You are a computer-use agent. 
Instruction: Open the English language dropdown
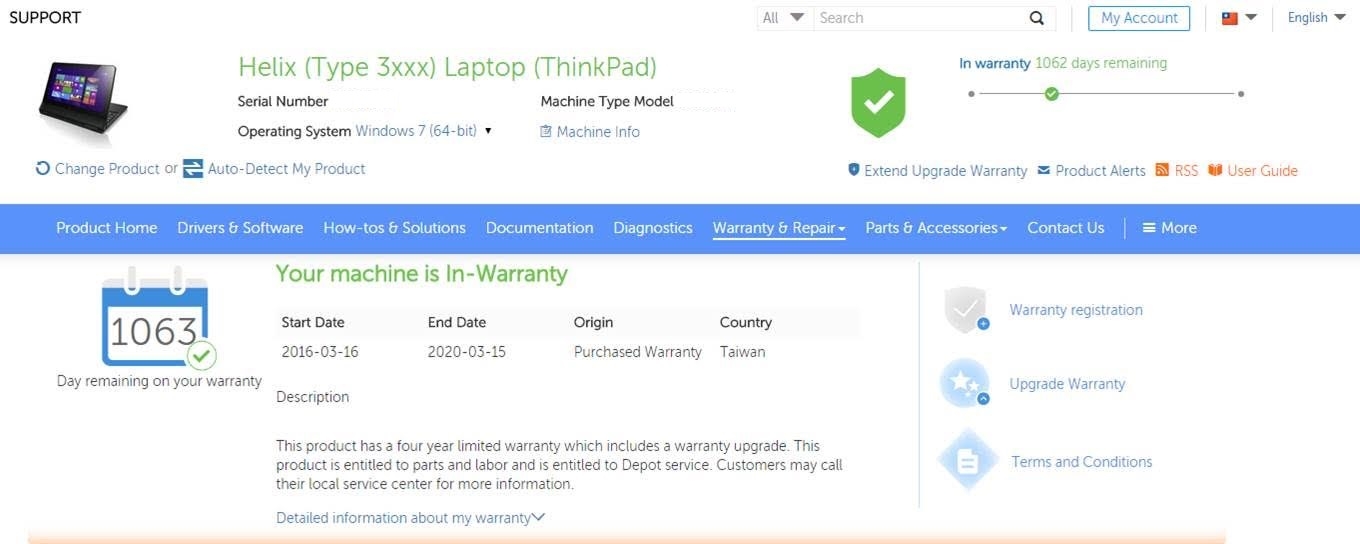click(1316, 18)
